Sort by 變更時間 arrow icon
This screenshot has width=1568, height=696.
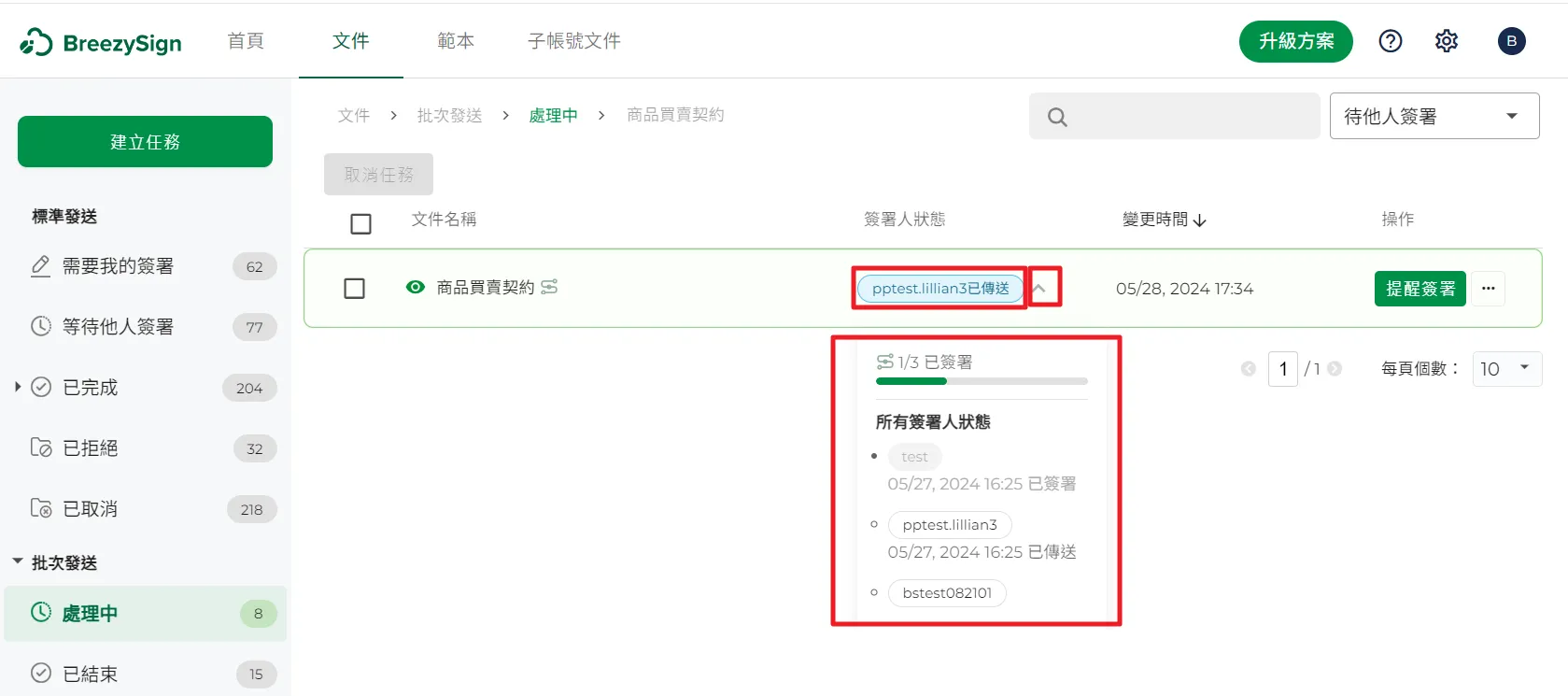(x=1200, y=220)
